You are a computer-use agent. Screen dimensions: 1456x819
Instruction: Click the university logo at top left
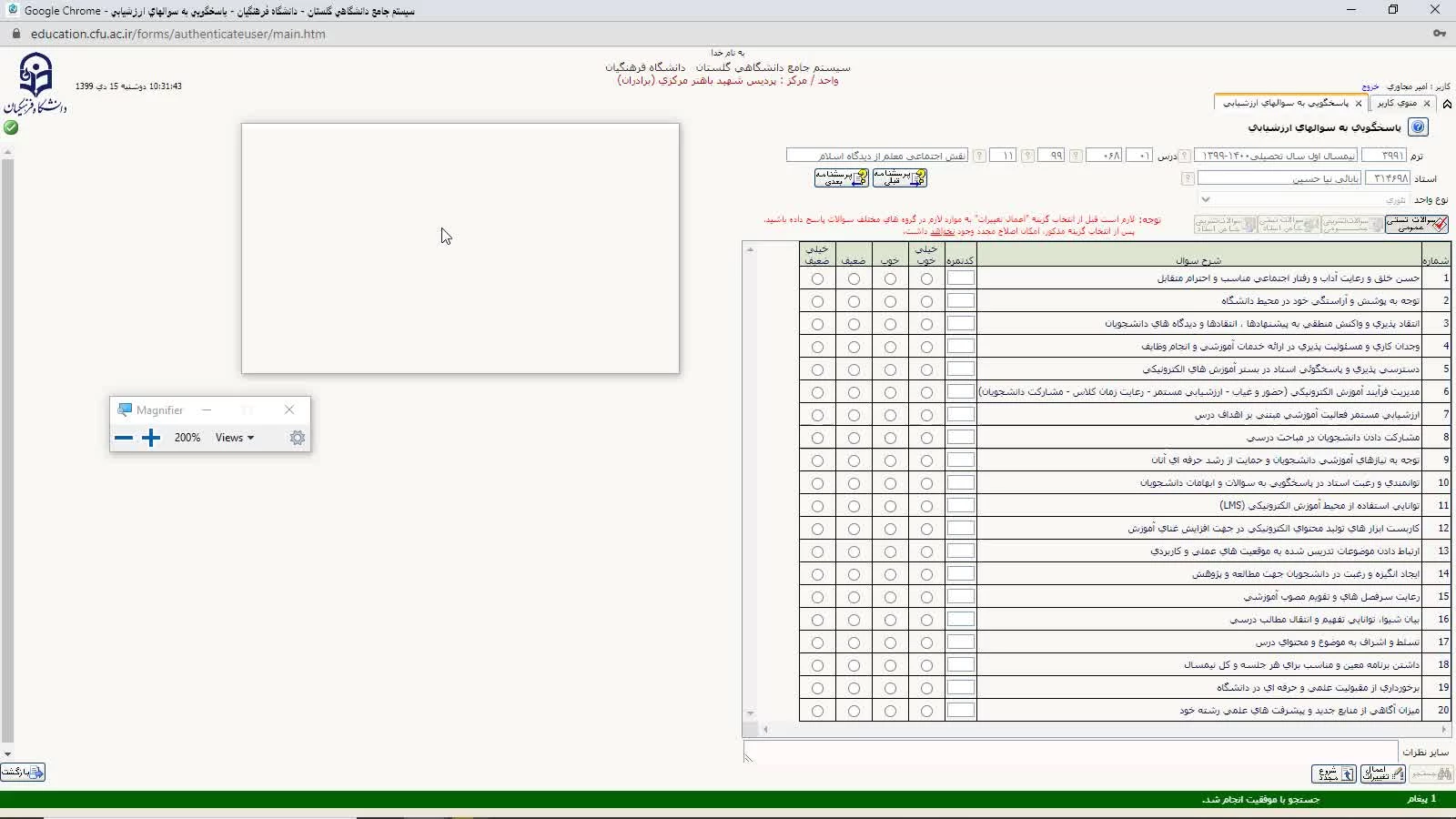pos(35,82)
